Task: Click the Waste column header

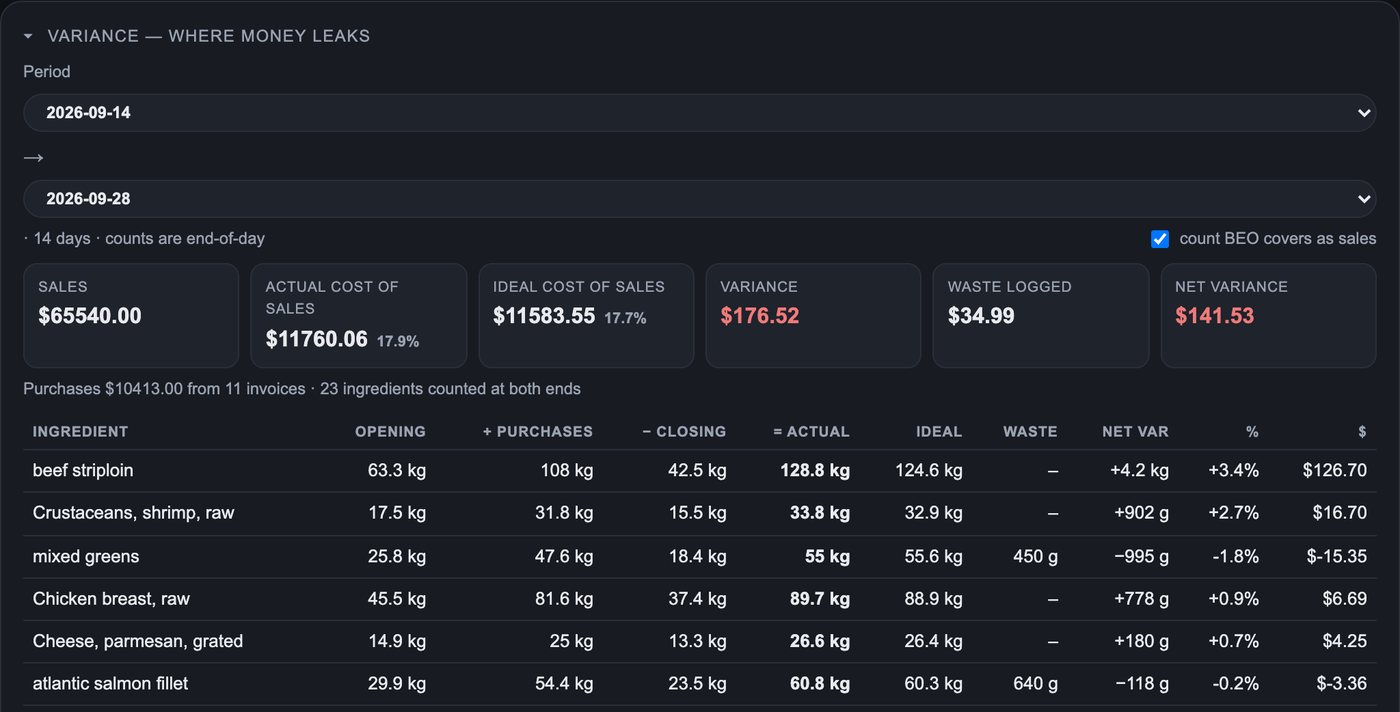Action: click(1030, 432)
